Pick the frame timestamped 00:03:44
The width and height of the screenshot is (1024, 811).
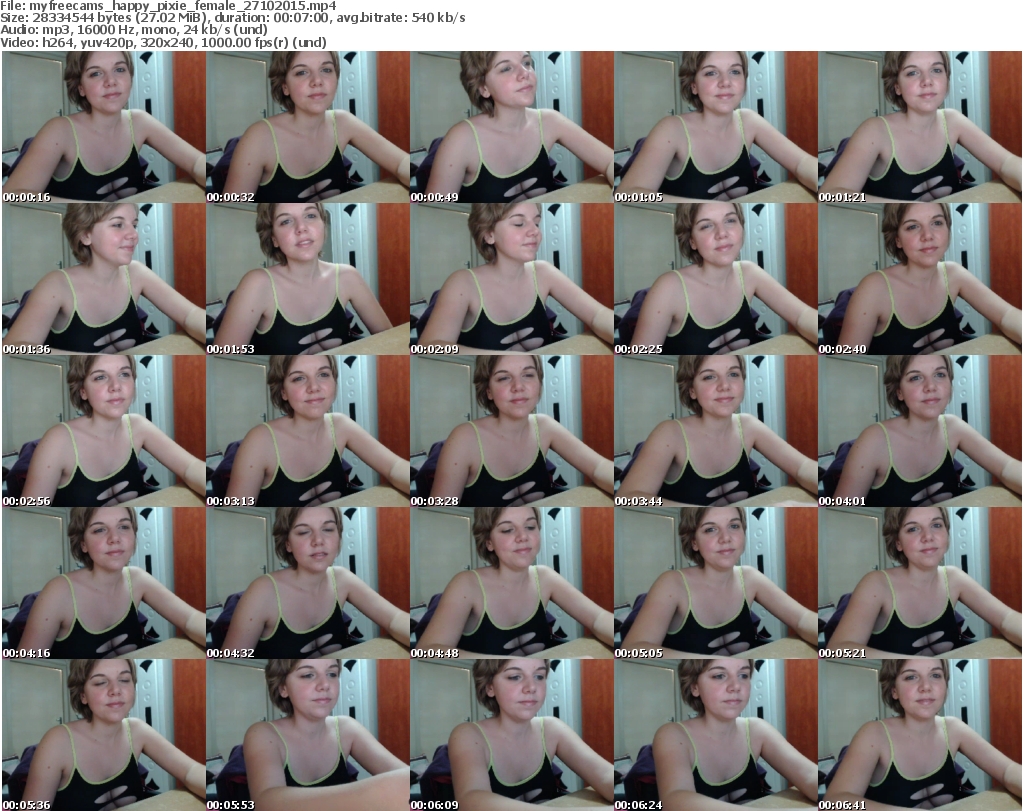716,431
